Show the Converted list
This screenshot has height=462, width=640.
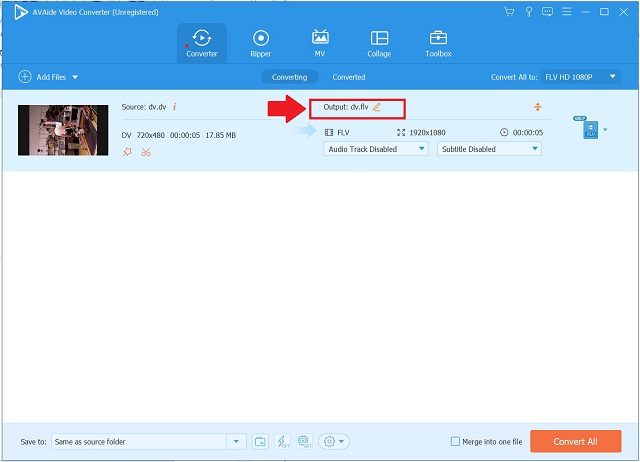[349, 77]
